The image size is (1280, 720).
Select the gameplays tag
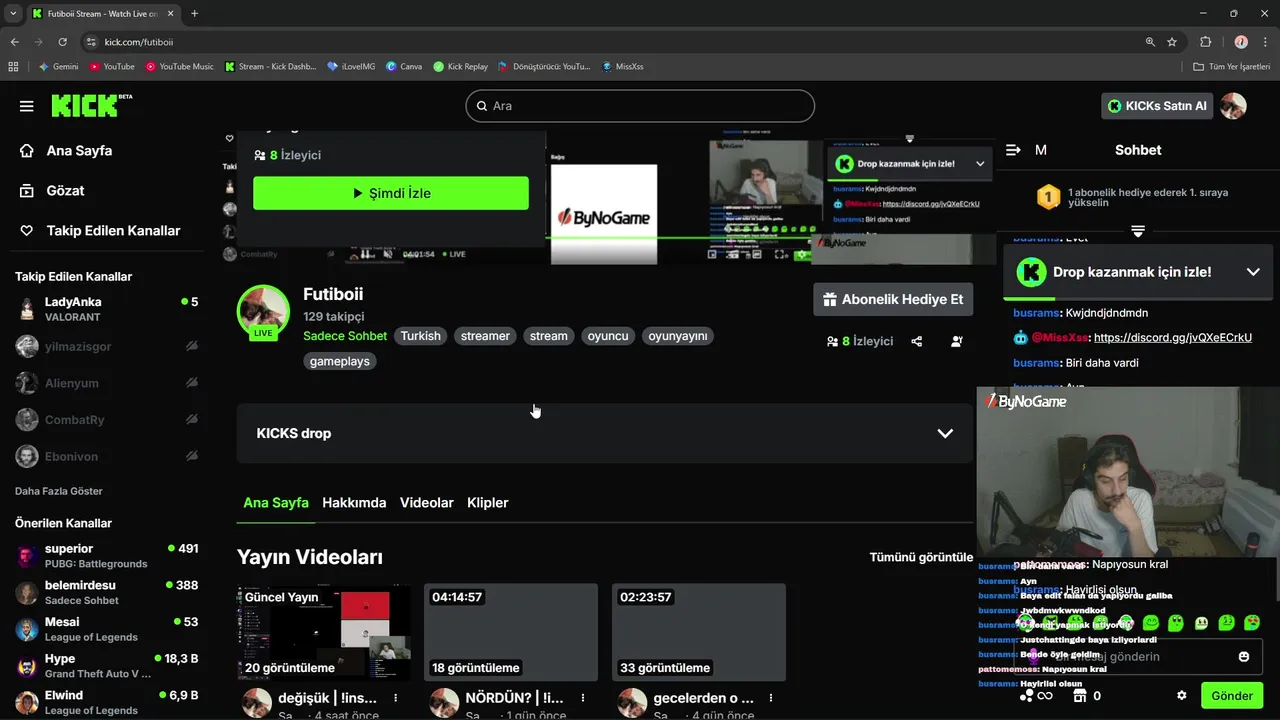340,361
